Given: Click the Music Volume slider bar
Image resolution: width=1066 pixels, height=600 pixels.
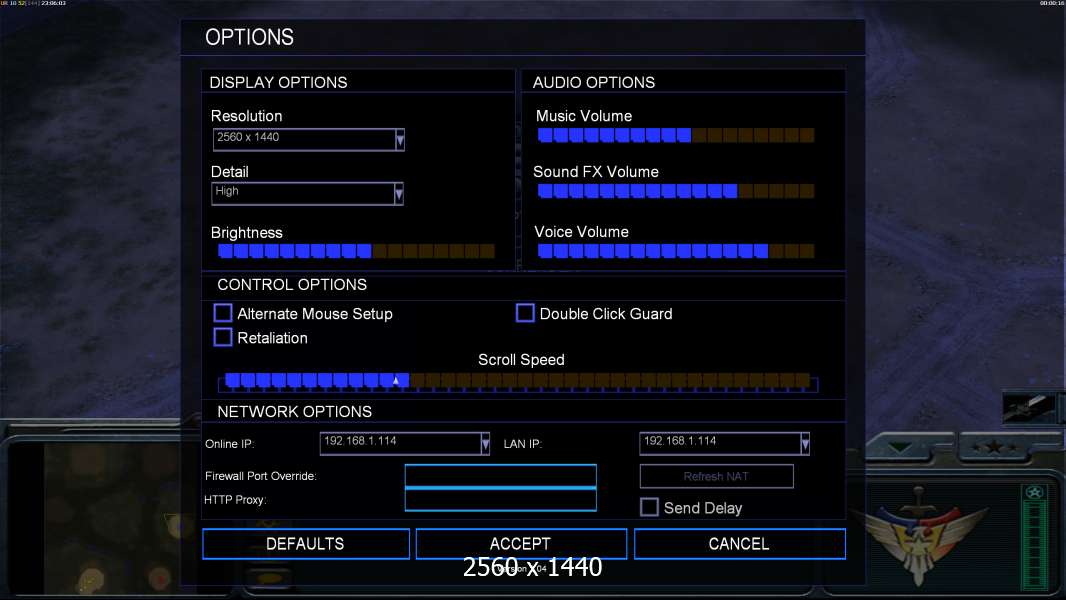Looking at the screenshot, I should [675, 135].
